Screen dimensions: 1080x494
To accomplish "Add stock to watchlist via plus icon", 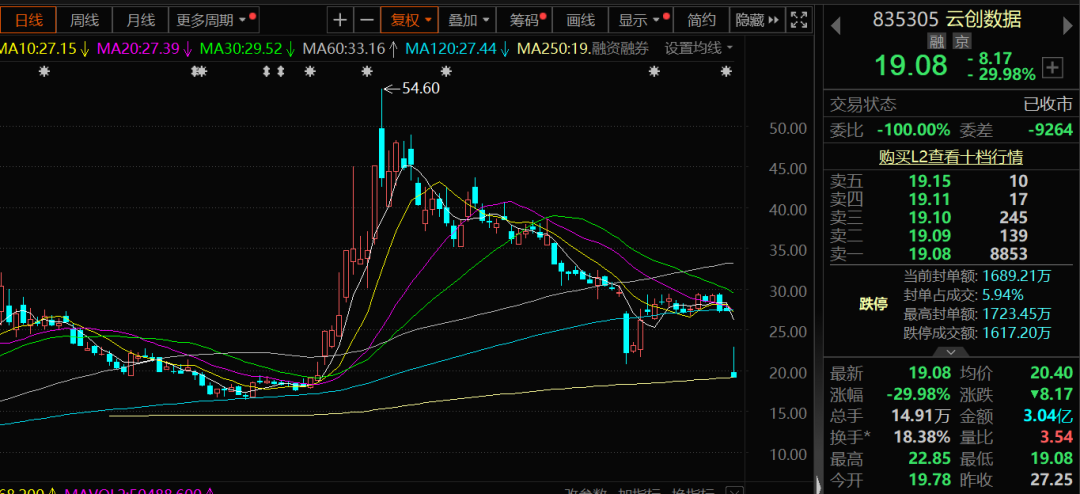I will 1051,68.
